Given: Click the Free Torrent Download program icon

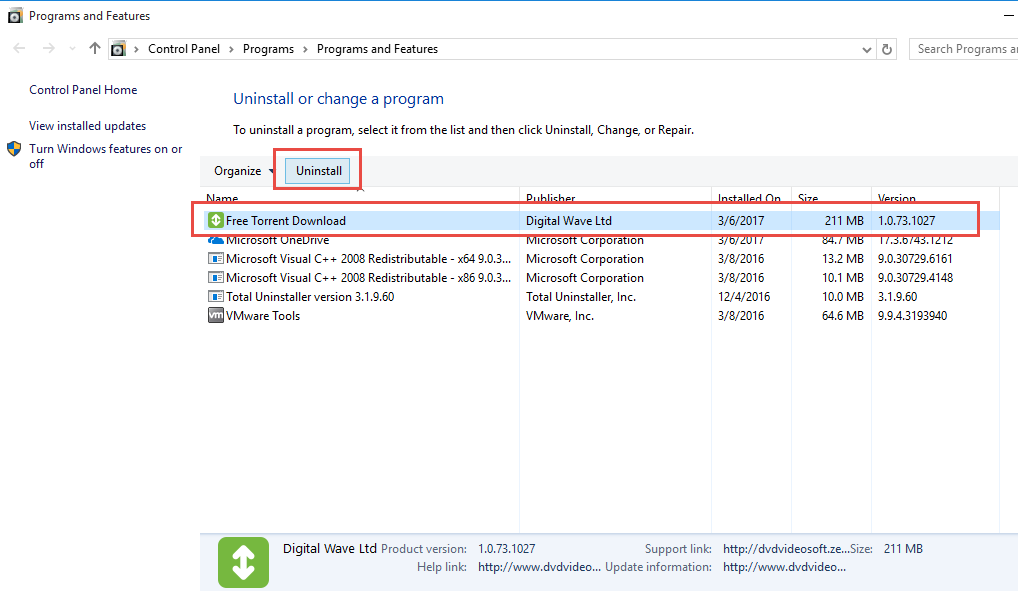Looking at the screenshot, I should (x=216, y=221).
